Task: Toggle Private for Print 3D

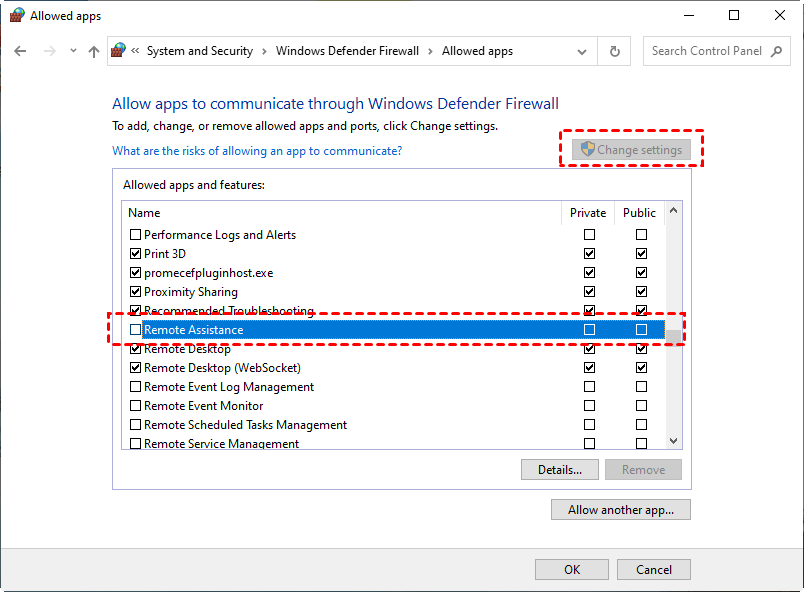Action: coord(590,254)
